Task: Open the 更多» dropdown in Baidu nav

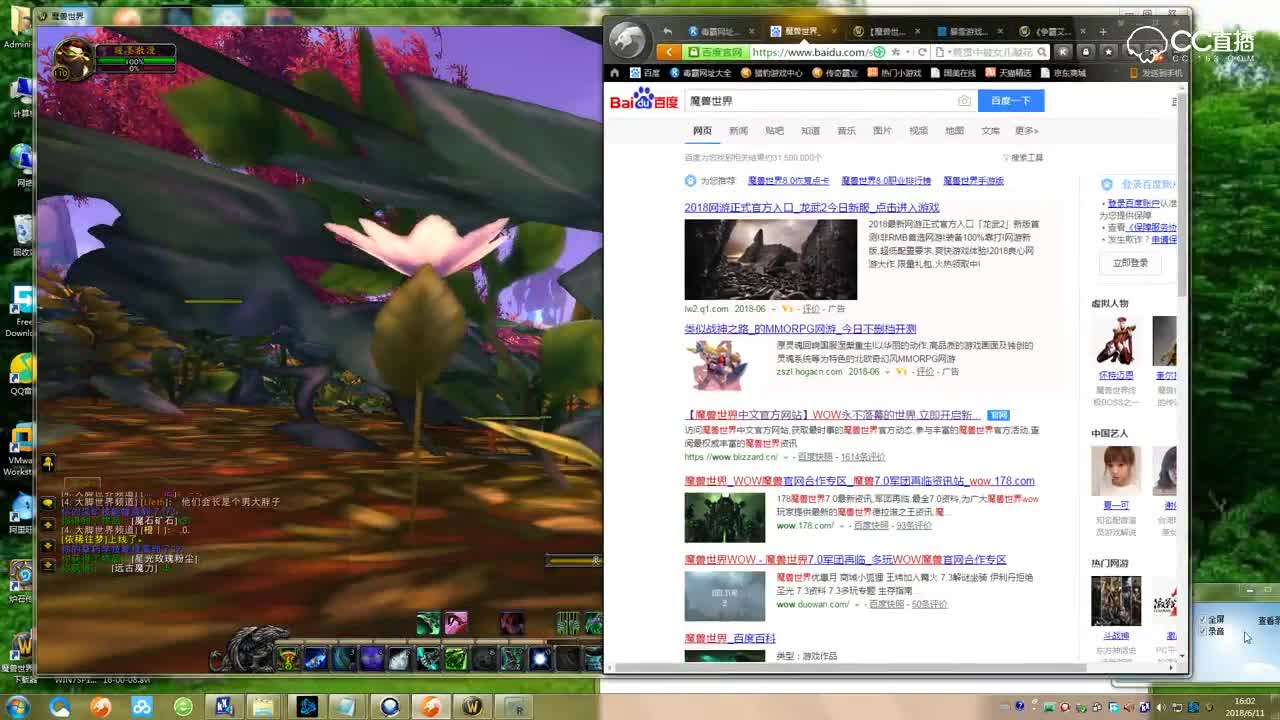Action: [1026, 131]
